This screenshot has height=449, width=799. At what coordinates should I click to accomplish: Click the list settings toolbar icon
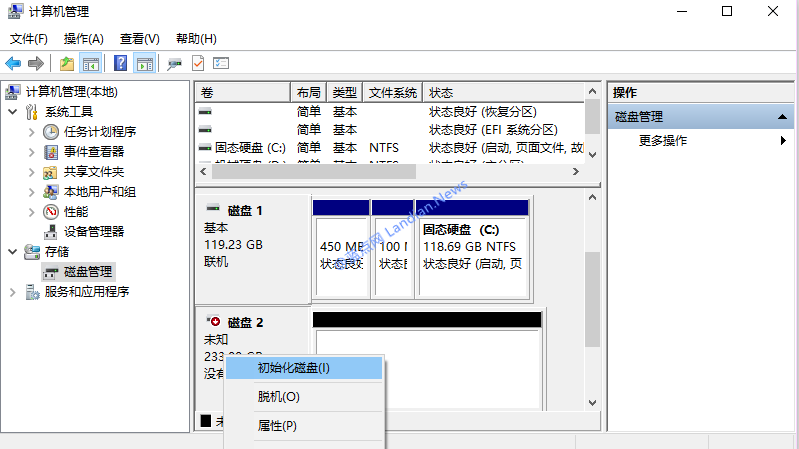coord(221,63)
